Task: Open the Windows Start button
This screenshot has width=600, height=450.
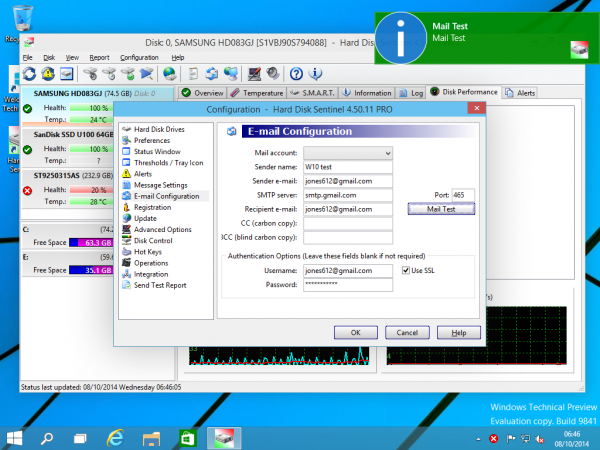Action: click(14, 439)
